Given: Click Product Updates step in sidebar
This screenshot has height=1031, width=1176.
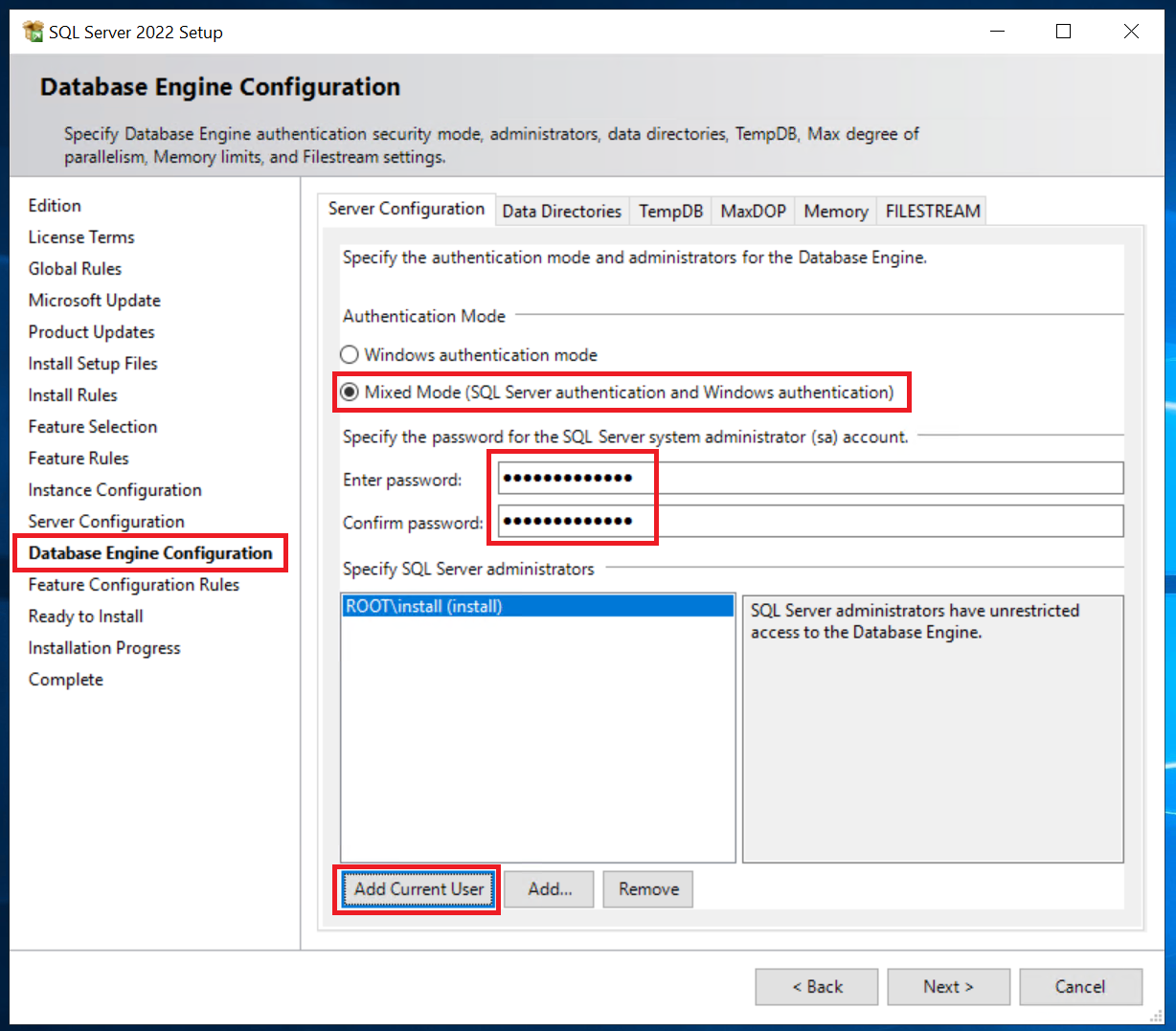Looking at the screenshot, I should pos(91,332).
